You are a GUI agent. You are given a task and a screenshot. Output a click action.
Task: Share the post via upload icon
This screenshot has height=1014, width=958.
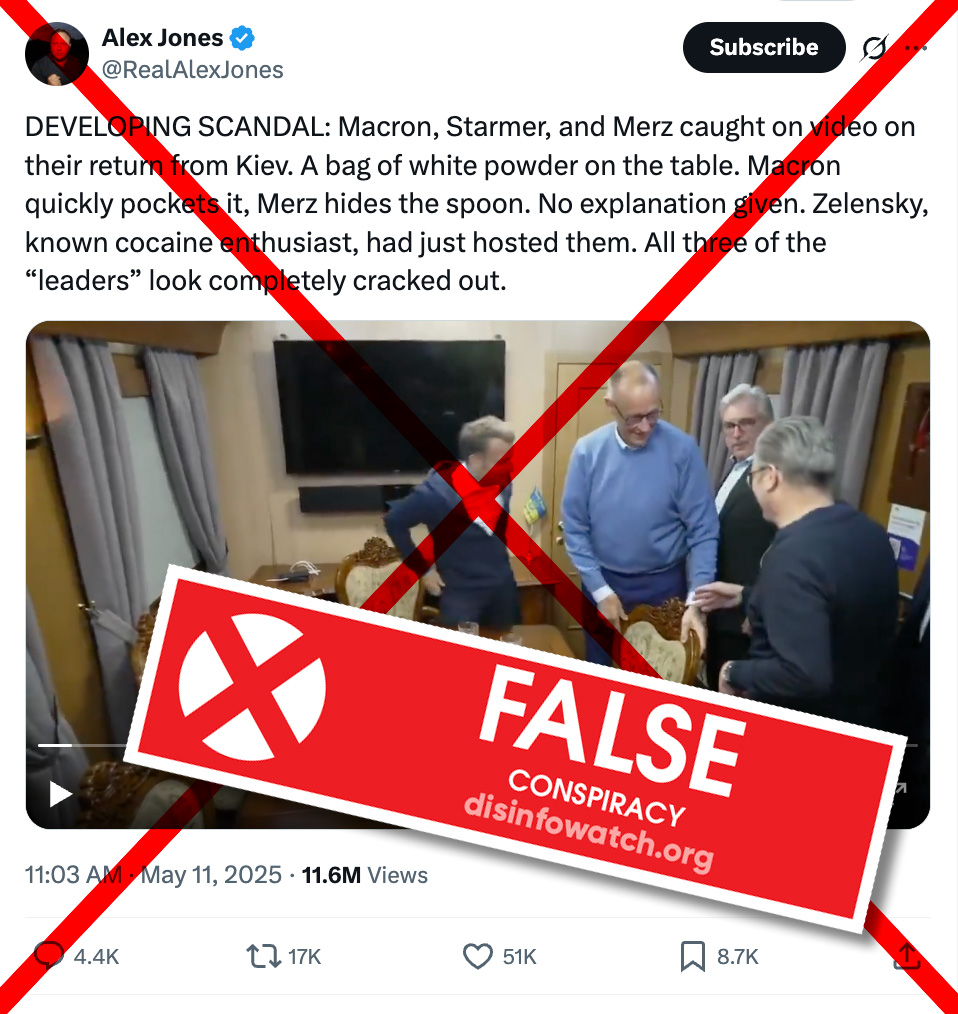(906, 956)
